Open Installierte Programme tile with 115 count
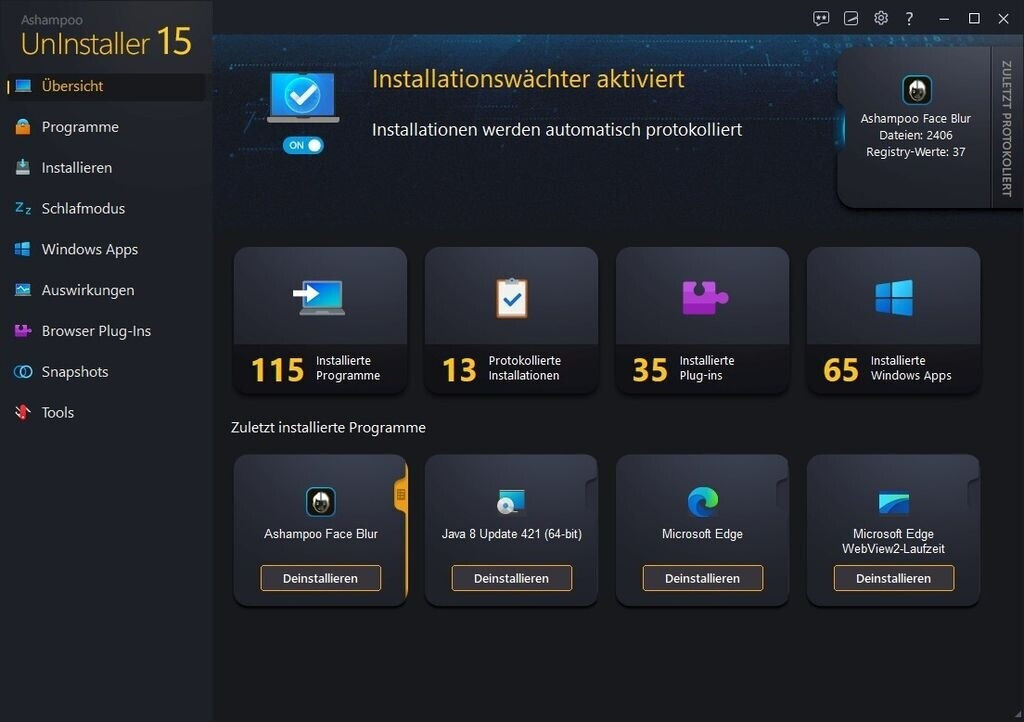Screen dimensions: 1024x722 pyautogui.click(x=320, y=320)
